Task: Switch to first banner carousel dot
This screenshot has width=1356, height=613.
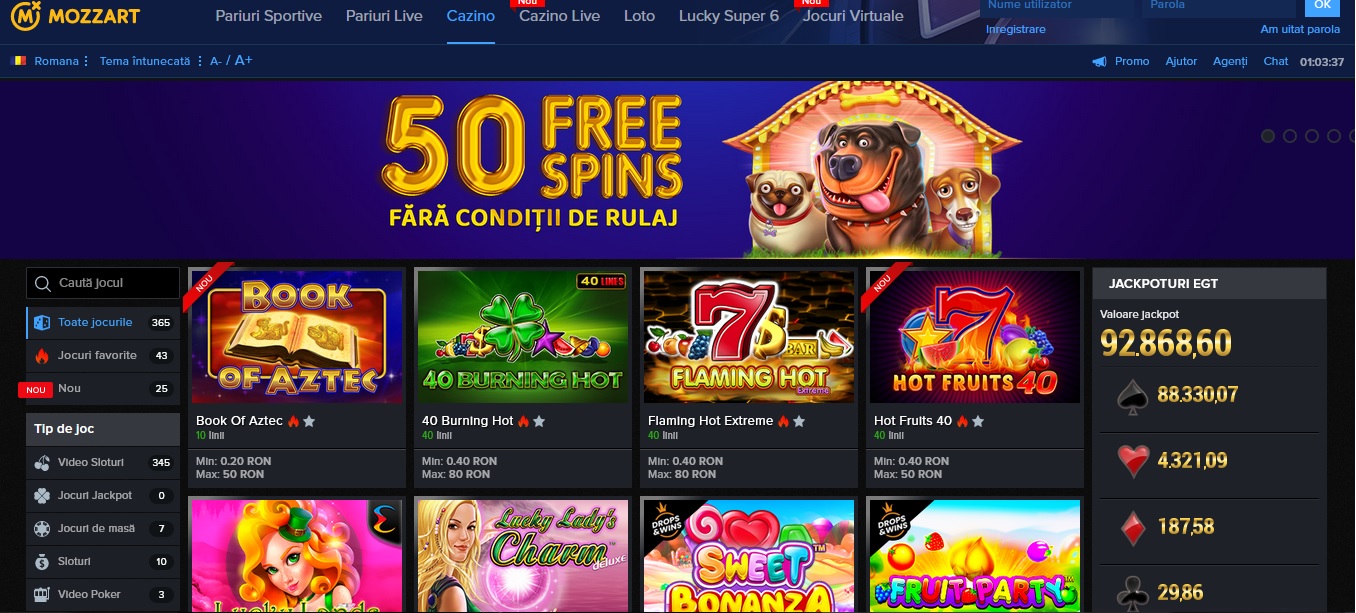Action: coord(1268,136)
